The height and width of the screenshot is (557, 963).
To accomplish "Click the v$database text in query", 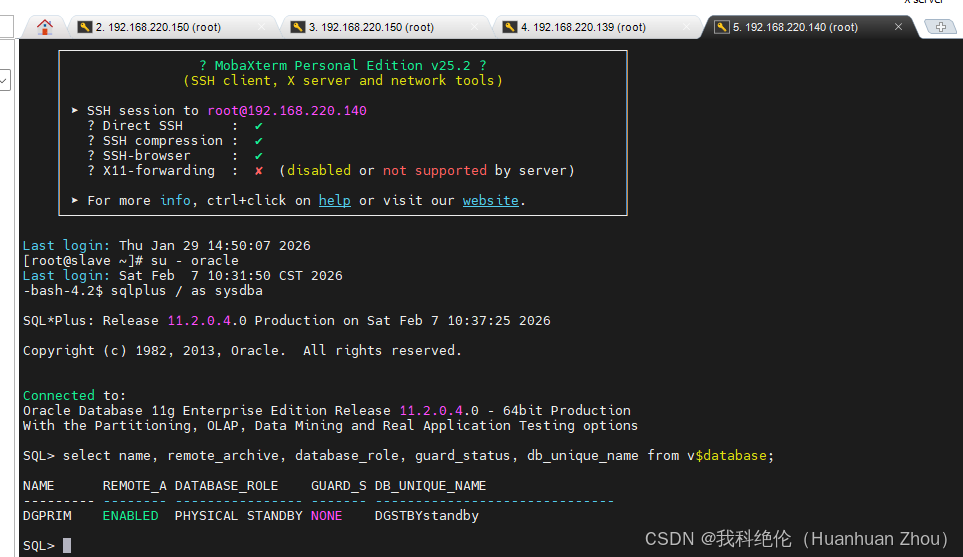I will pos(727,456).
